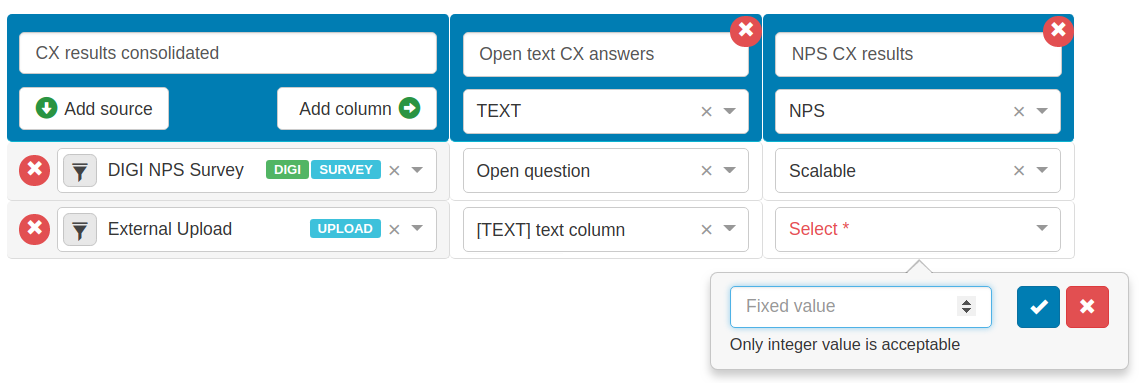Open filter for DIGI NPS Survey source

click(x=80, y=171)
